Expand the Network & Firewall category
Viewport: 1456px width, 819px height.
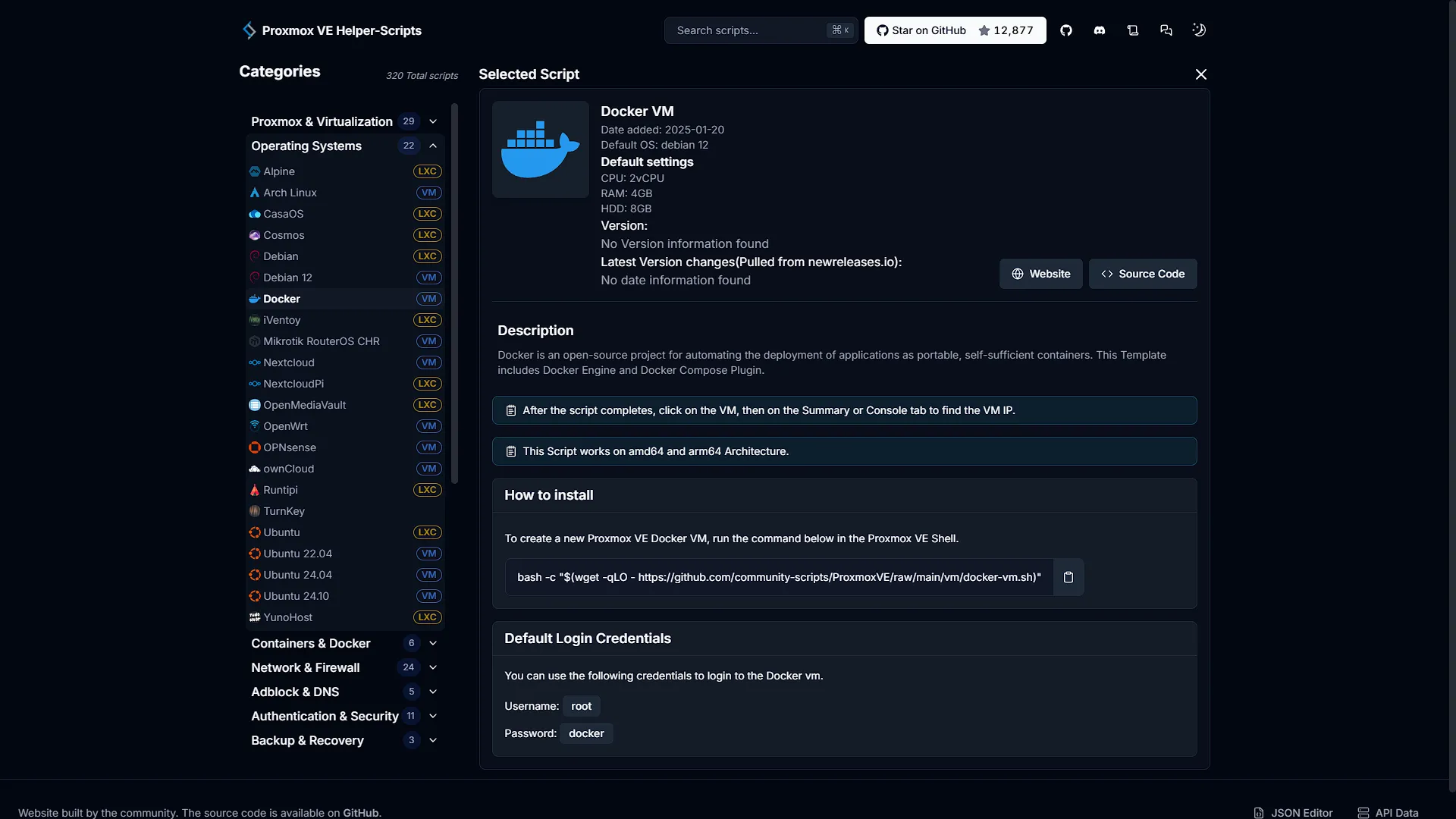click(345, 667)
